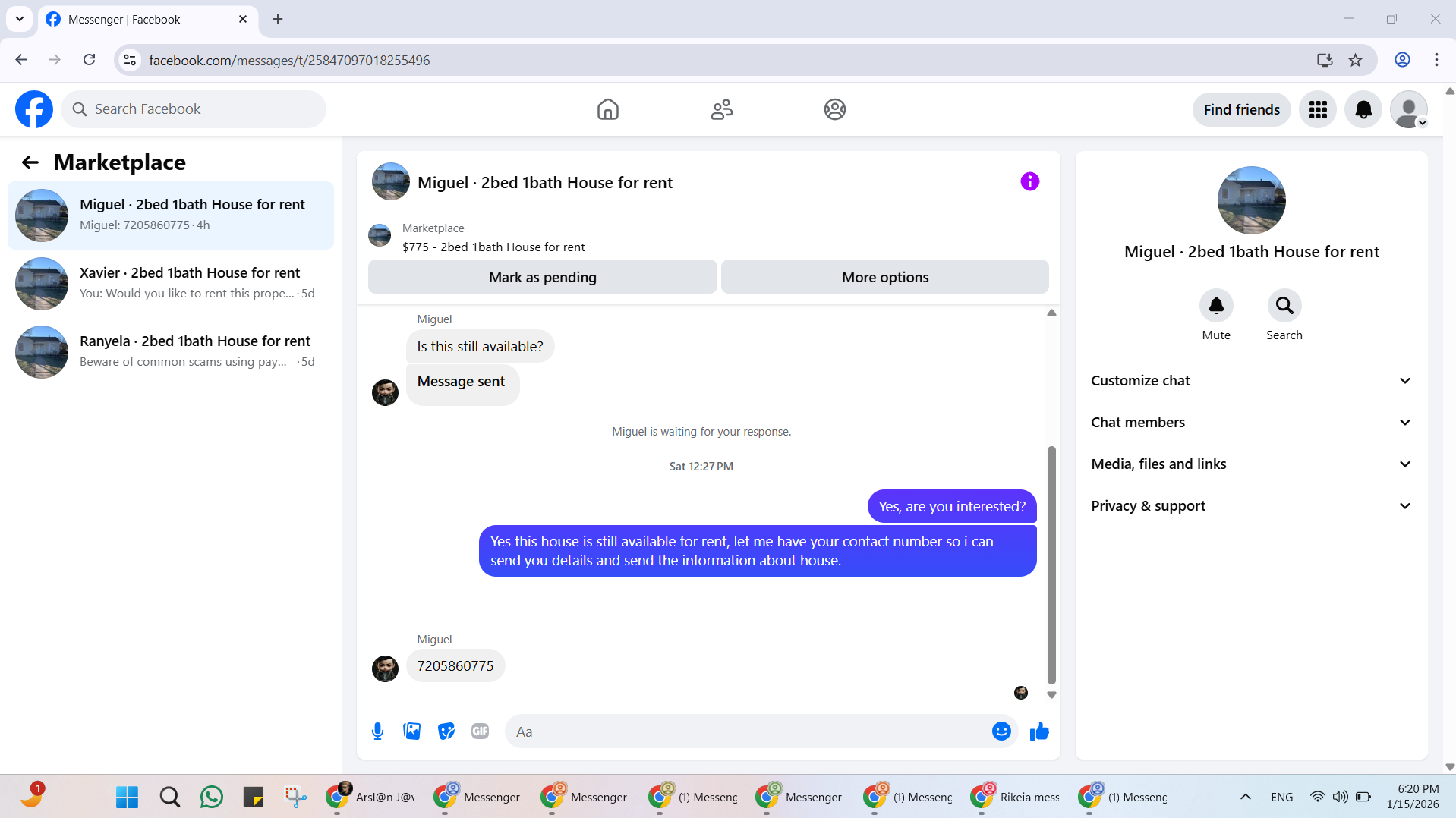Open the Groups icon in top navigation
The width and height of the screenshot is (1456, 818).
point(835,109)
